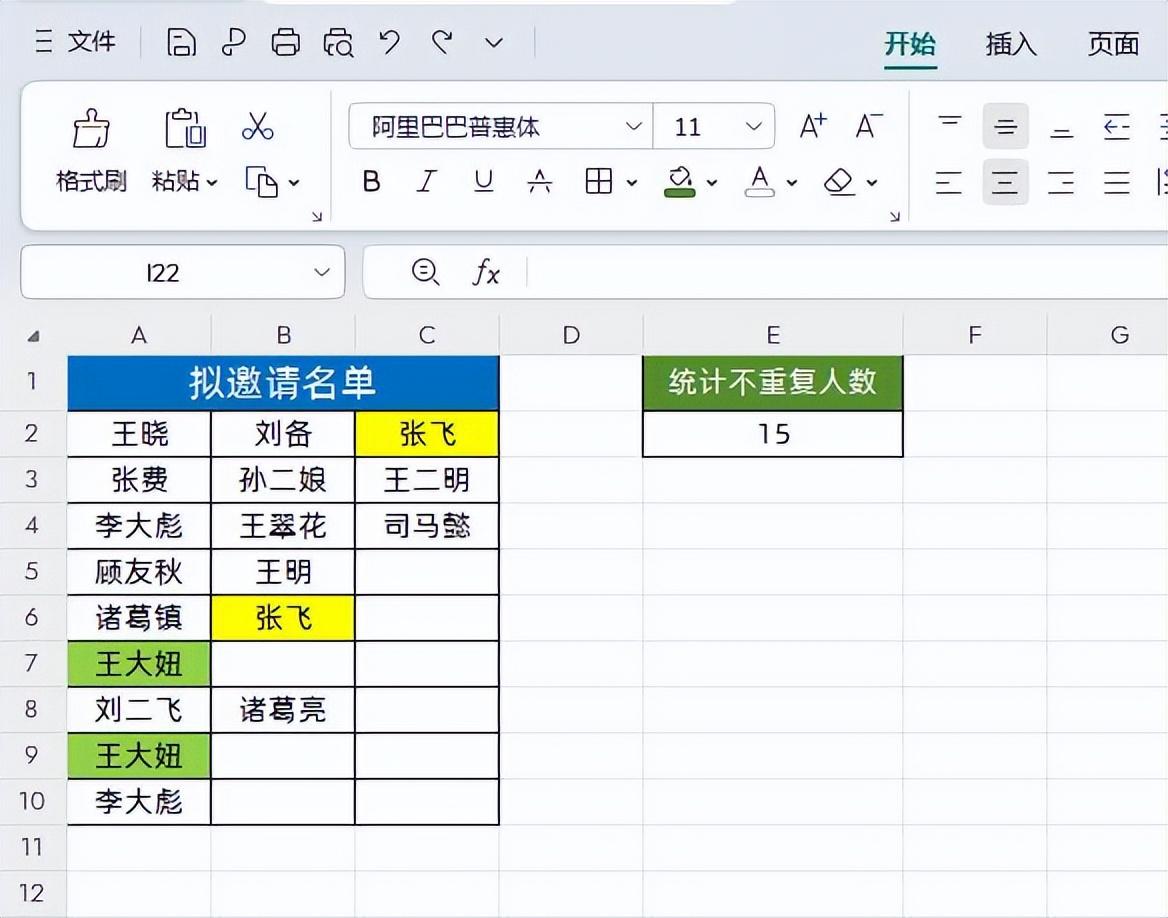Screen dimensions: 1168x918
Task: Click the Redo arrow
Action: pyautogui.click(x=442, y=42)
